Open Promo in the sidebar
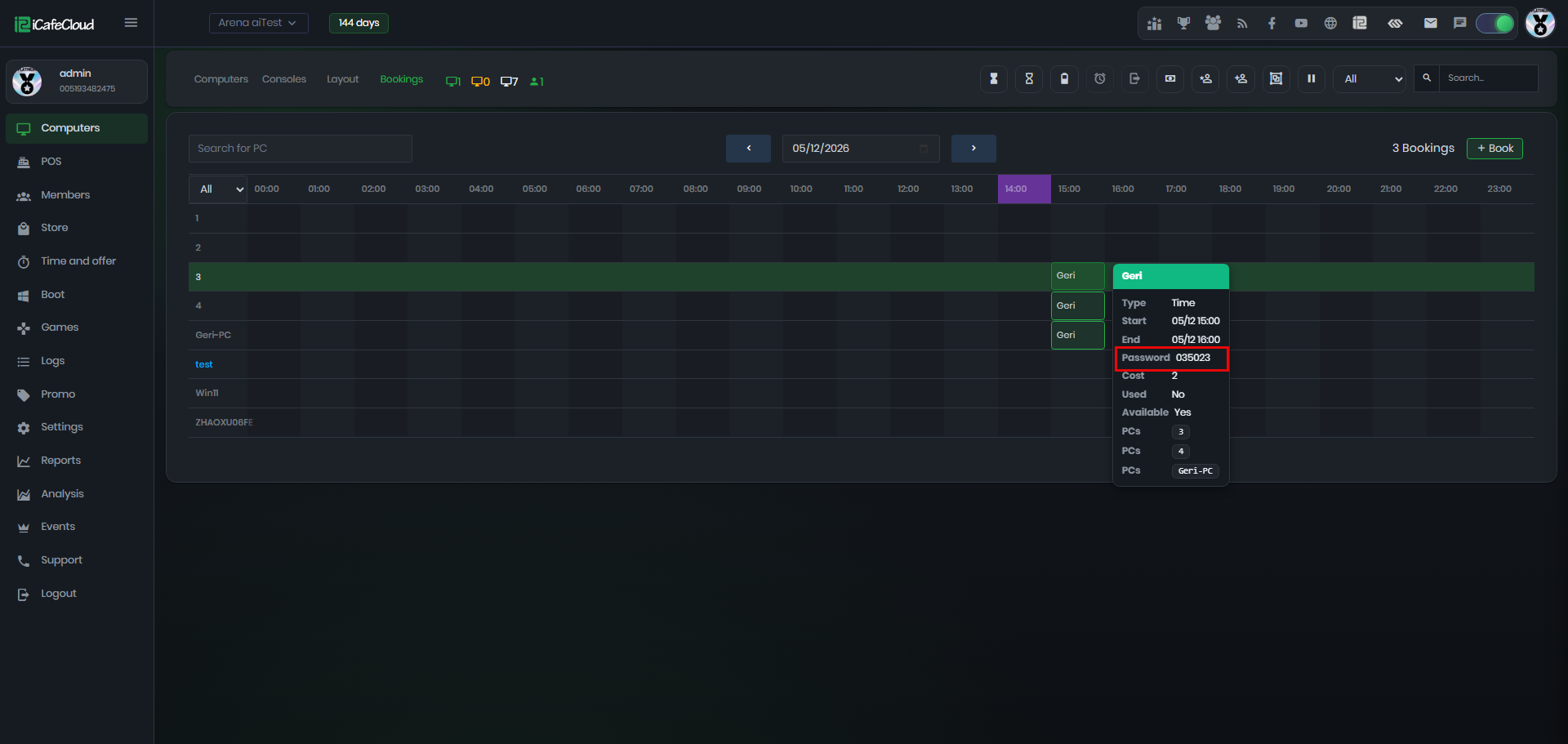This screenshot has width=1568, height=744. pyautogui.click(x=77, y=394)
